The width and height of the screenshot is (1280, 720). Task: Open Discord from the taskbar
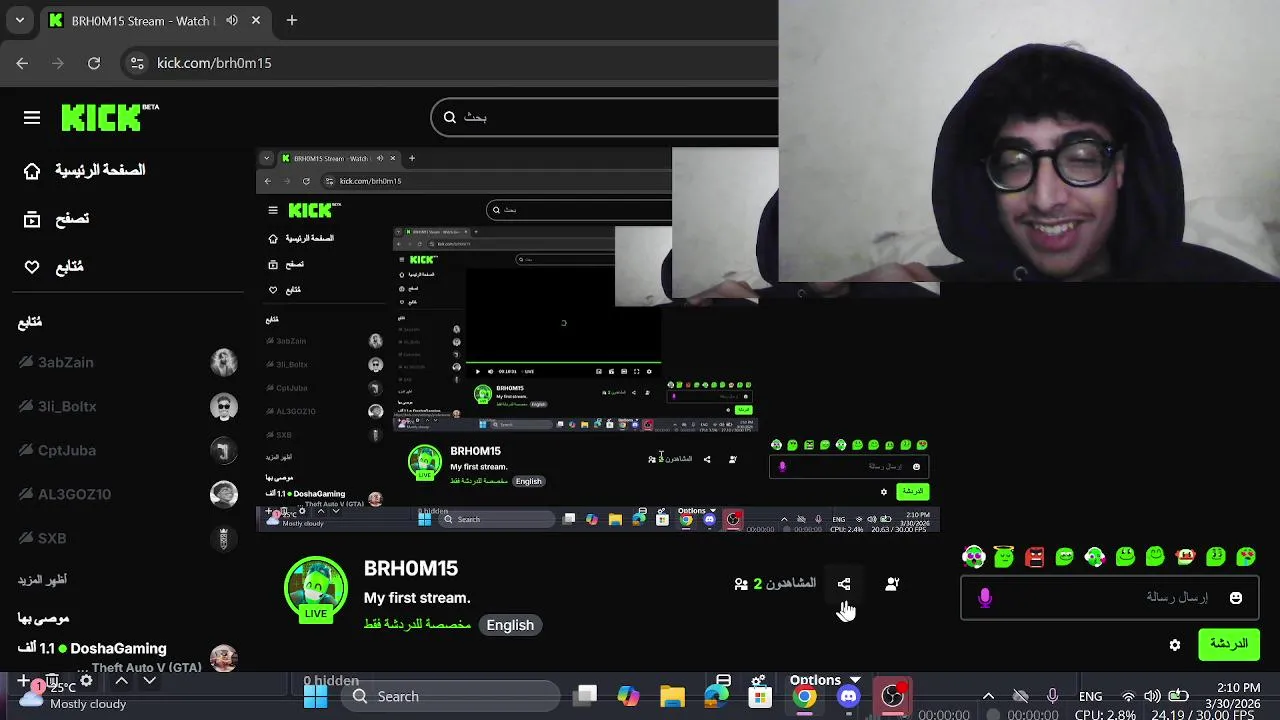click(x=848, y=696)
